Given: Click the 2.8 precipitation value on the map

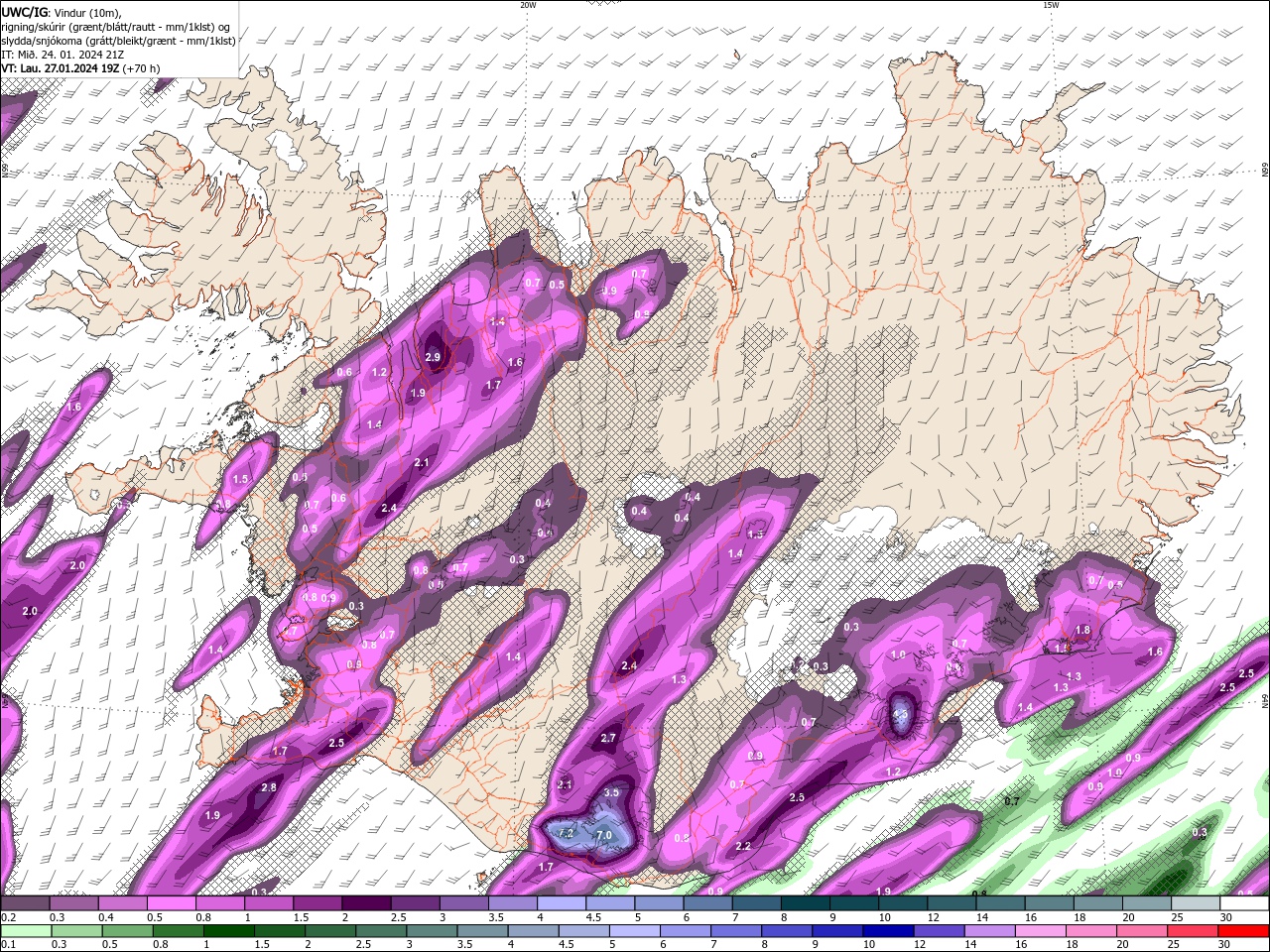Looking at the screenshot, I should click(269, 787).
